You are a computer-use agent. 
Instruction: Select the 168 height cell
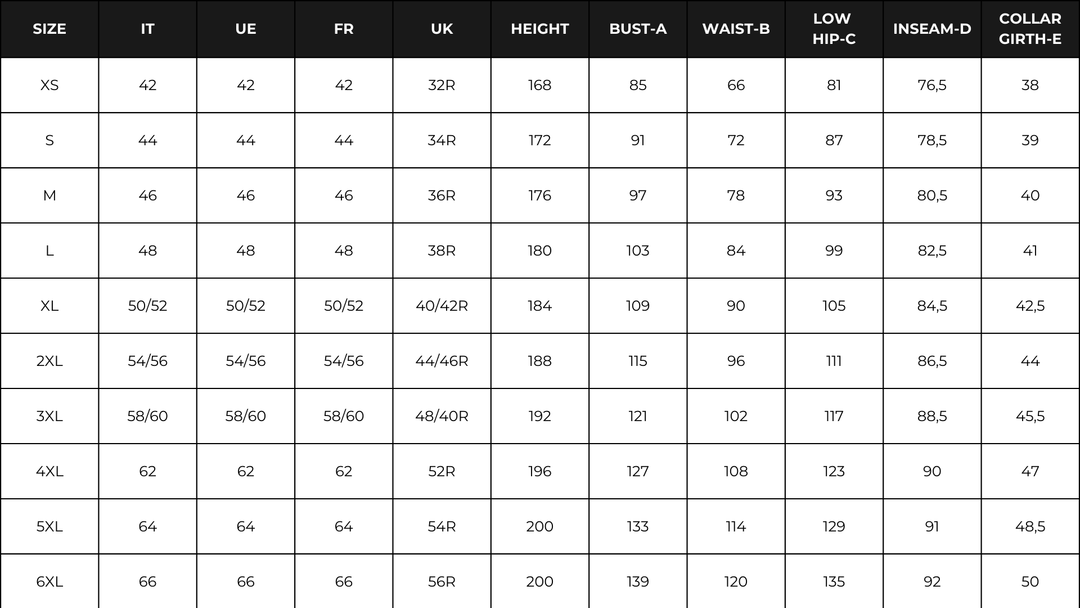(x=539, y=85)
